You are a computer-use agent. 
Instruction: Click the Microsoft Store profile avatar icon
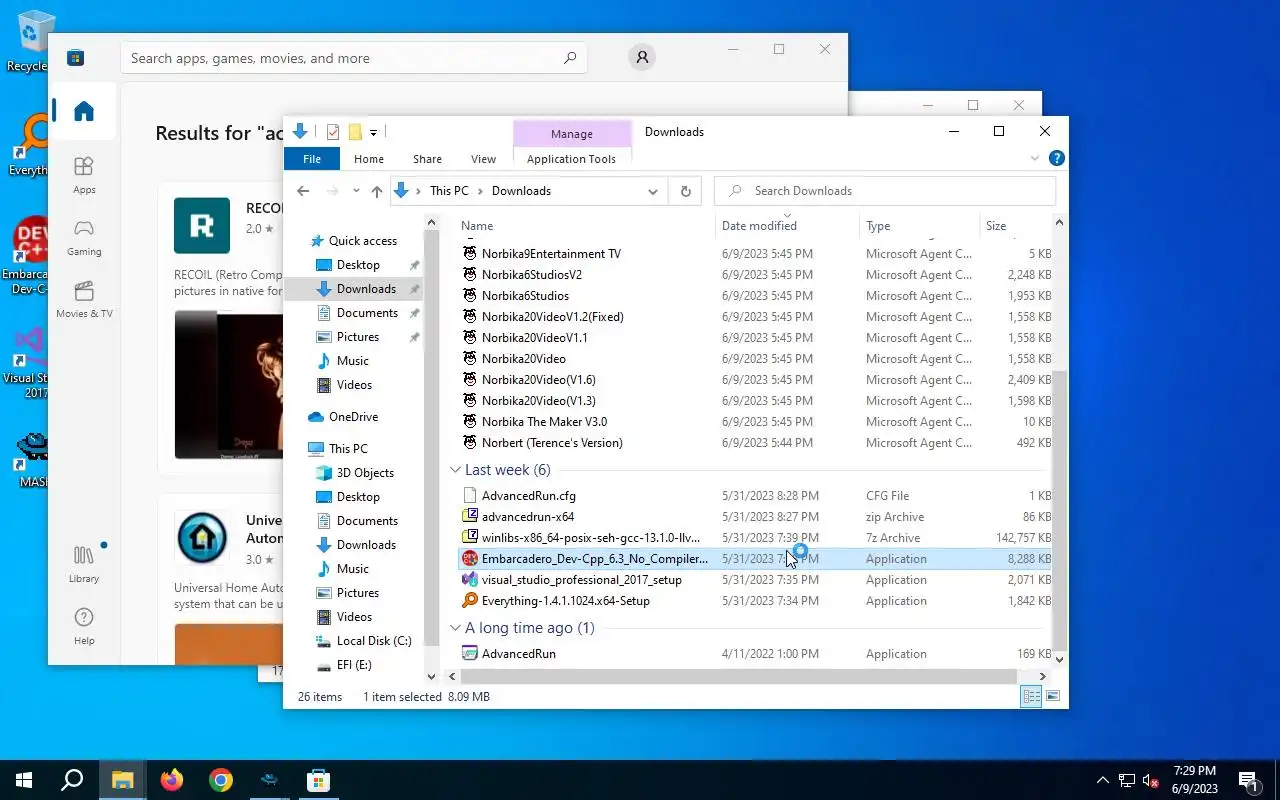(642, 58)
